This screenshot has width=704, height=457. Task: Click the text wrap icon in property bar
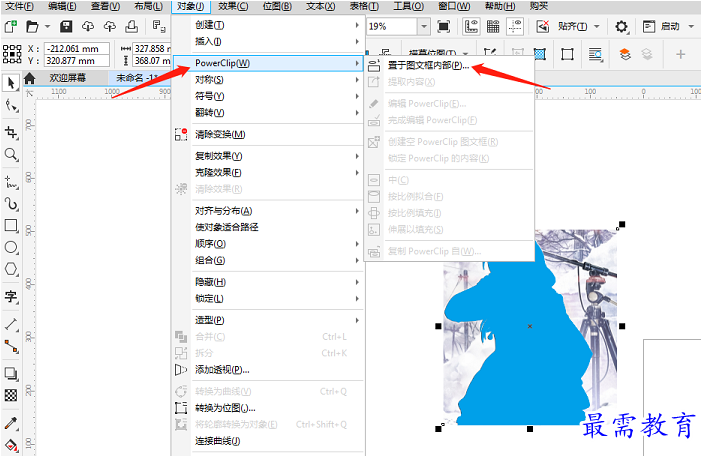[x=595, y=54]
